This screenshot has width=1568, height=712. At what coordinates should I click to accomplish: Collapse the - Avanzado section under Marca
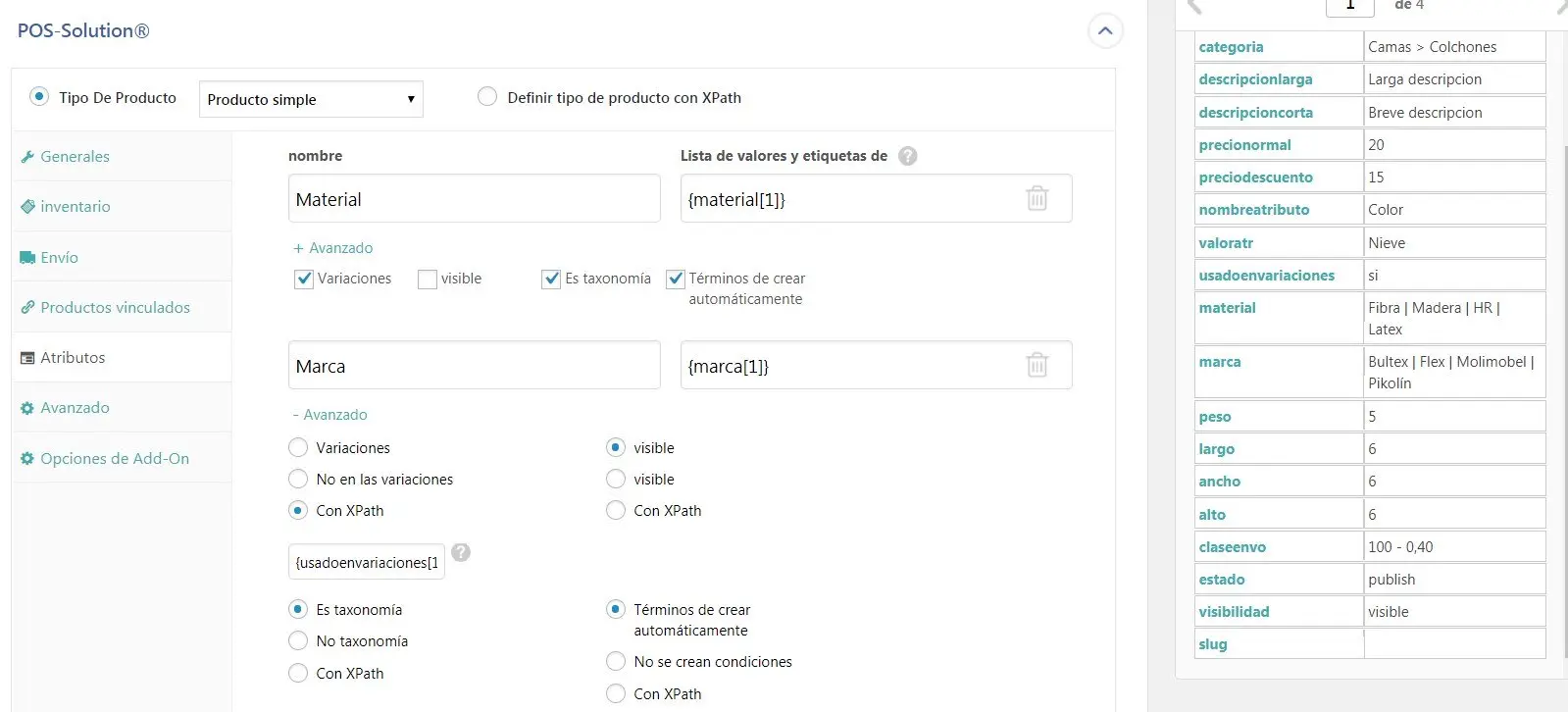pyautogui.click(x=330, y=415)
